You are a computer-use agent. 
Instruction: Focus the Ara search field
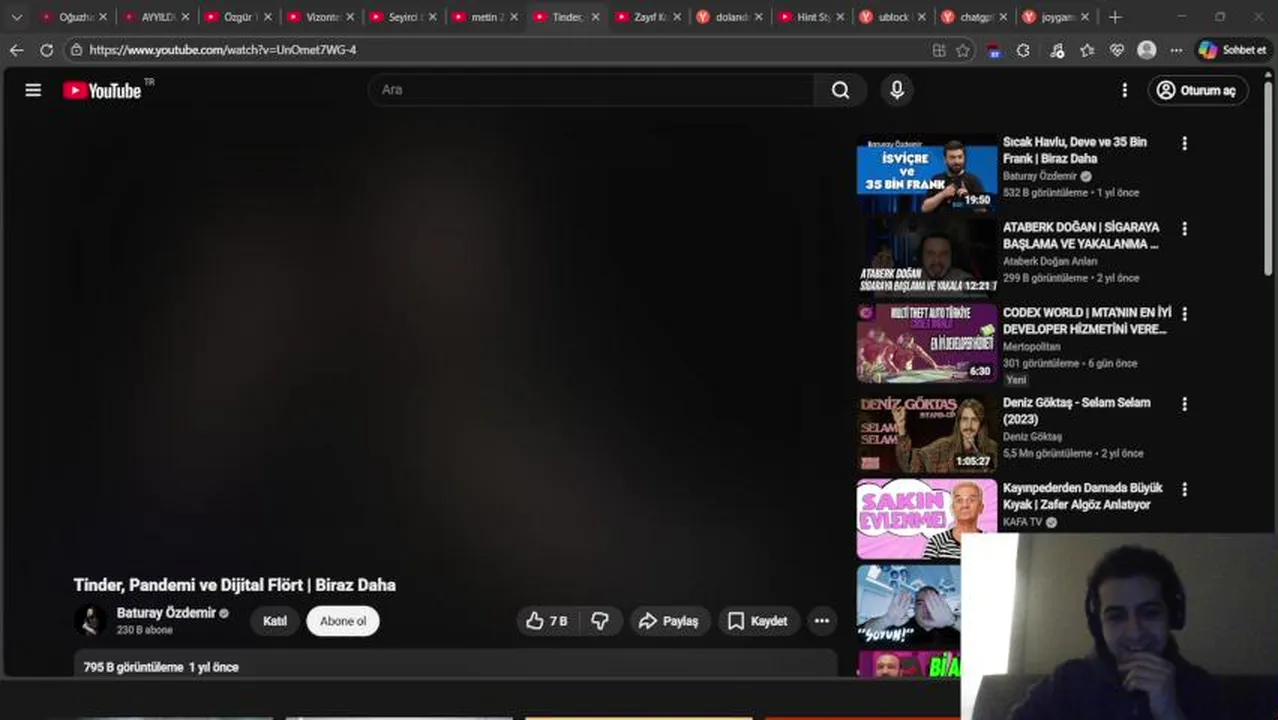click(x=592, y=90)
